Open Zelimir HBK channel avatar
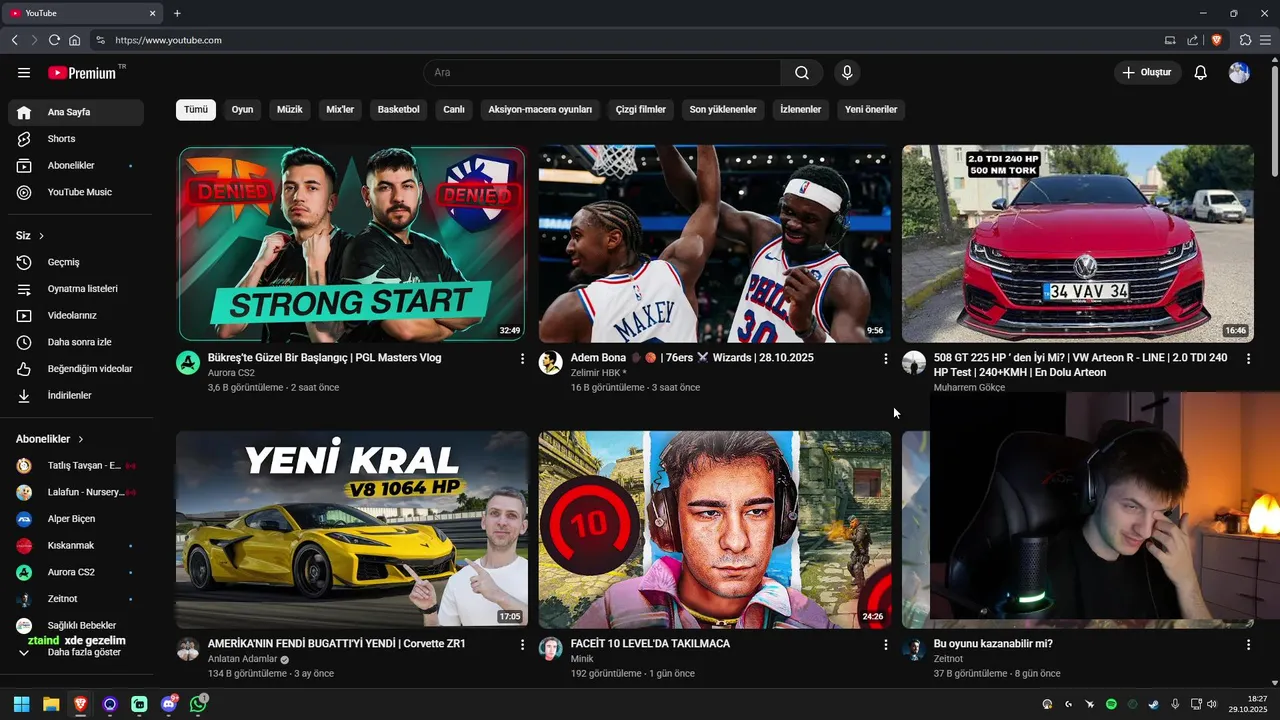Image resolution: width=1280 pixels, height=720 pixels. (x=550, y=363)
